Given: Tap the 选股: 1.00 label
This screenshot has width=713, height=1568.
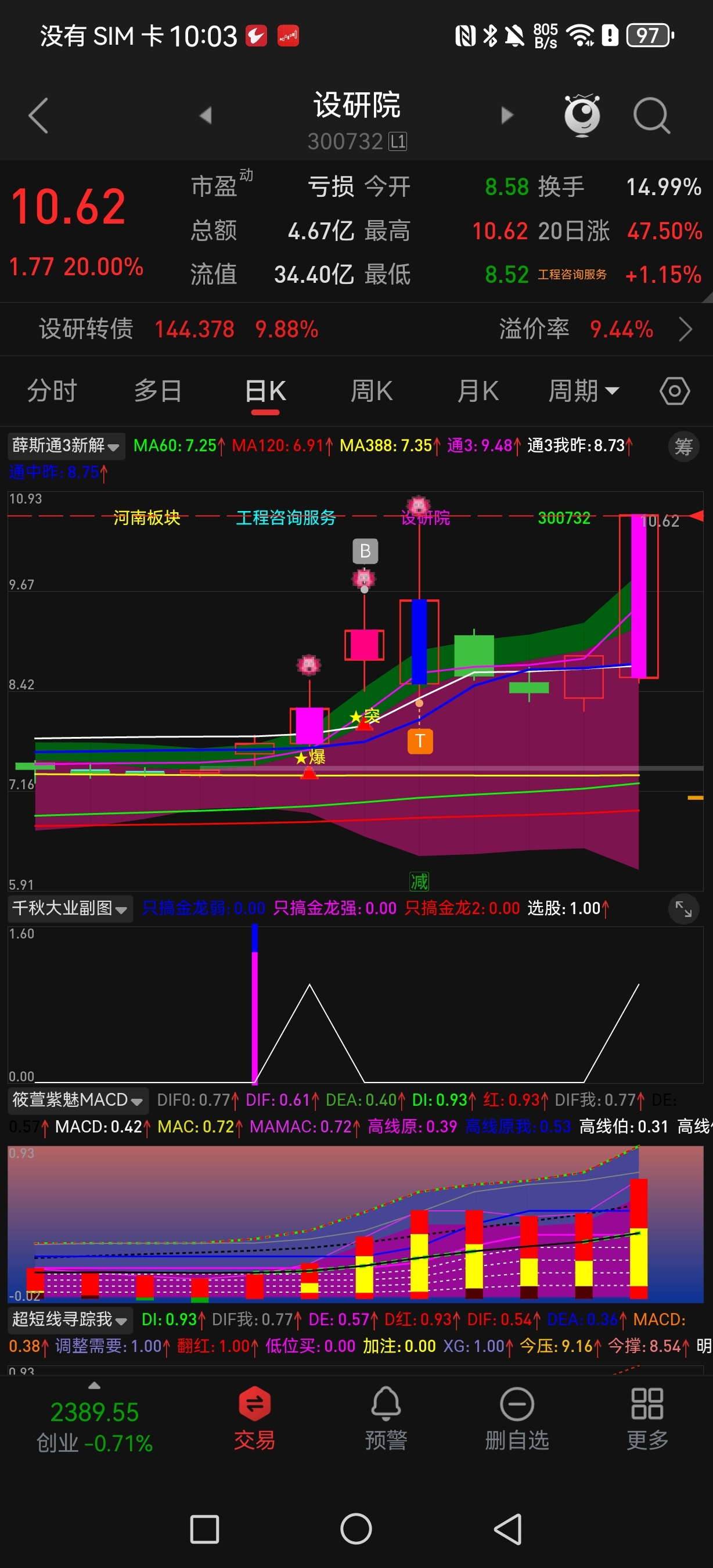Looking at the screenshot, I should click(568, 908).
